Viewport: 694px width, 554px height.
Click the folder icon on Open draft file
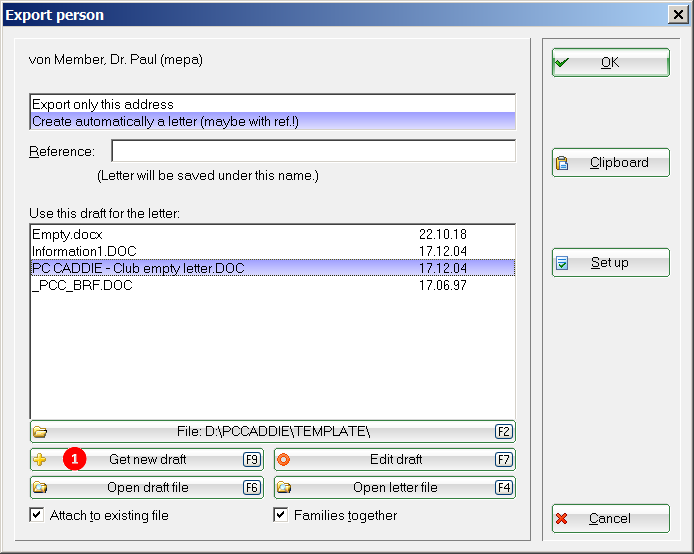click(x=40, y=488)
